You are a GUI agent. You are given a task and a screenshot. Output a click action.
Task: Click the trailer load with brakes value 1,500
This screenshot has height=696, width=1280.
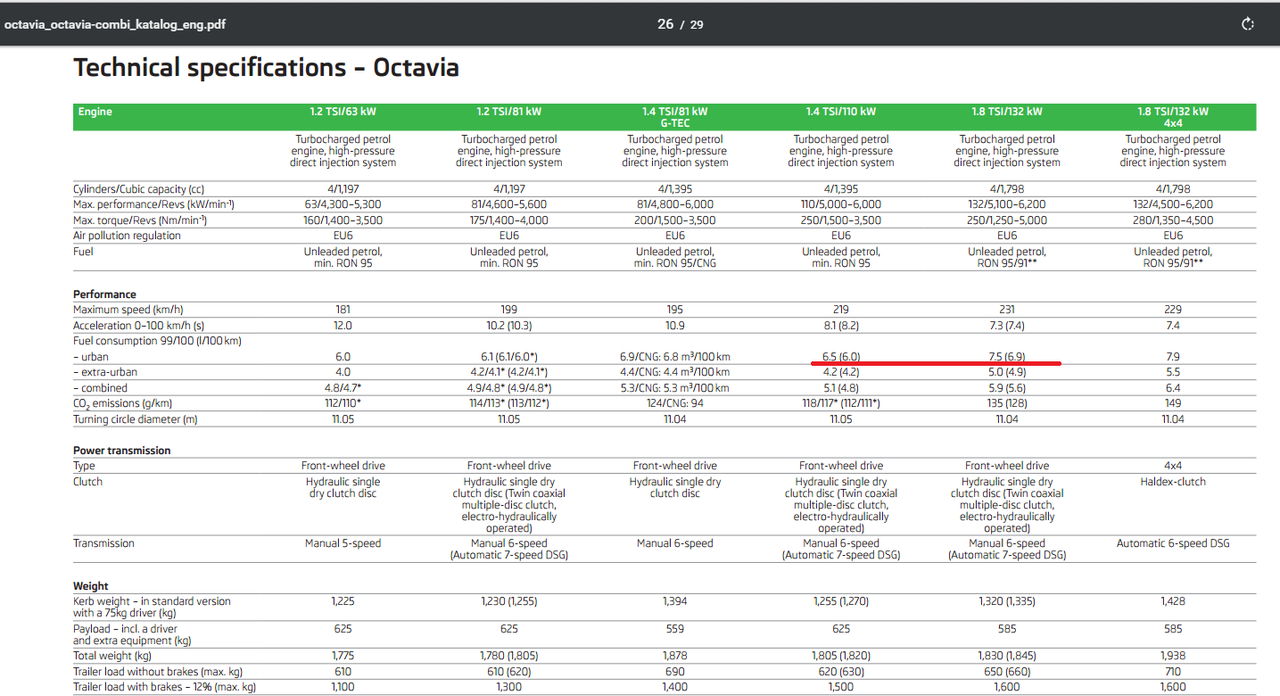click(841, 687)
